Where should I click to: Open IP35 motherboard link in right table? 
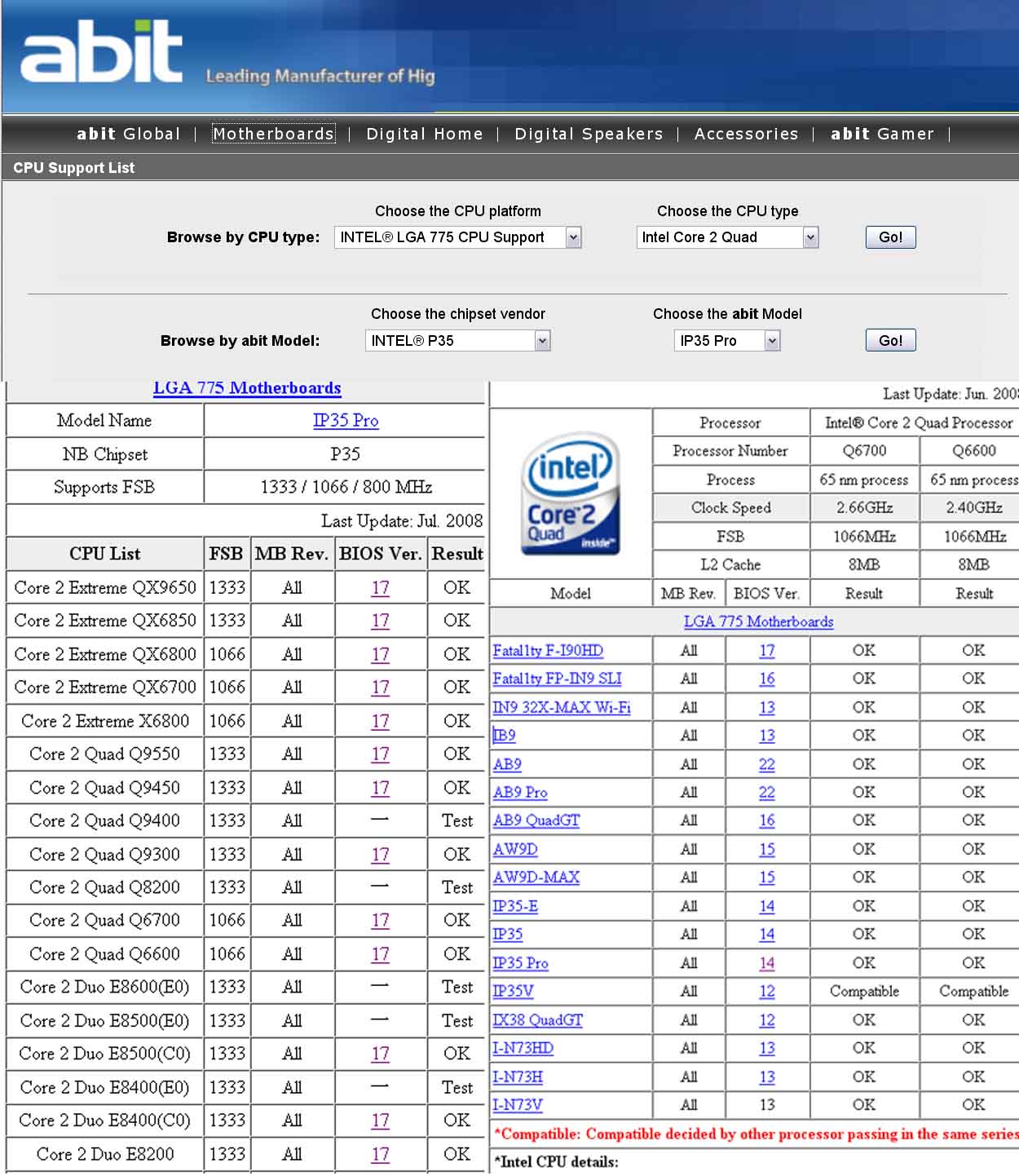coord(508,934)
